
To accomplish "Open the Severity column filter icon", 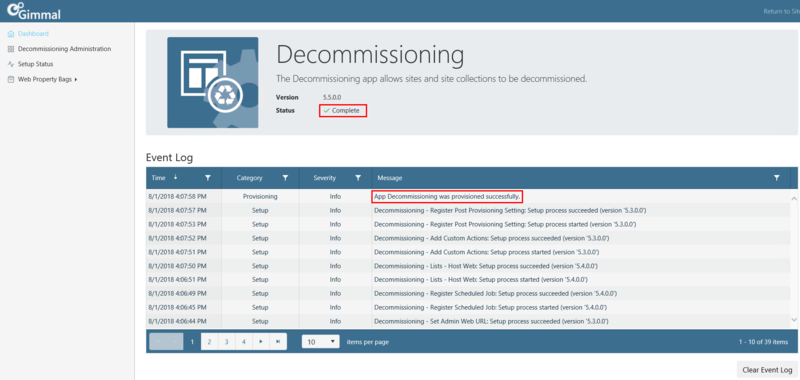I will pos(358,178).
